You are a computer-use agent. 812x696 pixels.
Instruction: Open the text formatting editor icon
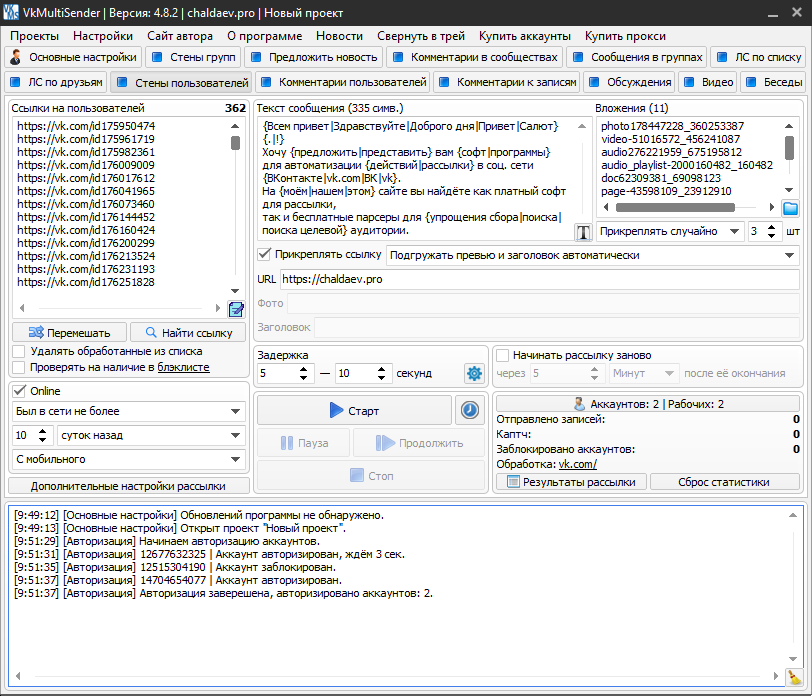tap(584, 232)
